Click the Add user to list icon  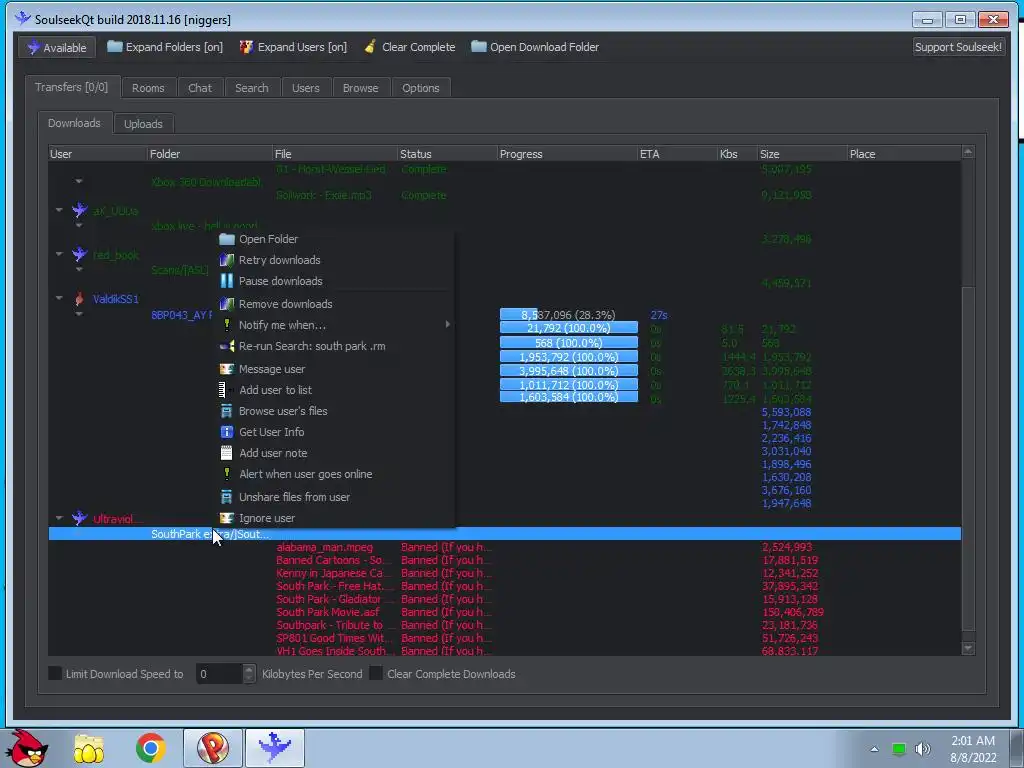pyautogui.click(x=223, y=390)
